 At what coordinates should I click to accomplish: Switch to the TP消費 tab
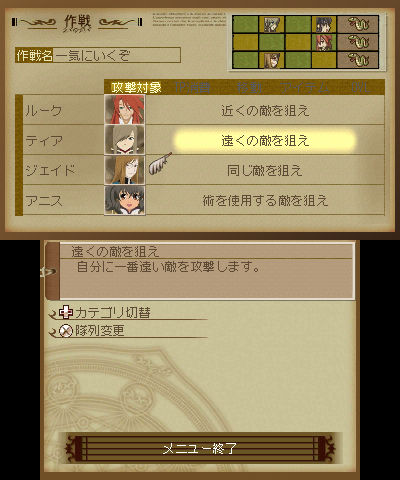click(x=192, y=88)
